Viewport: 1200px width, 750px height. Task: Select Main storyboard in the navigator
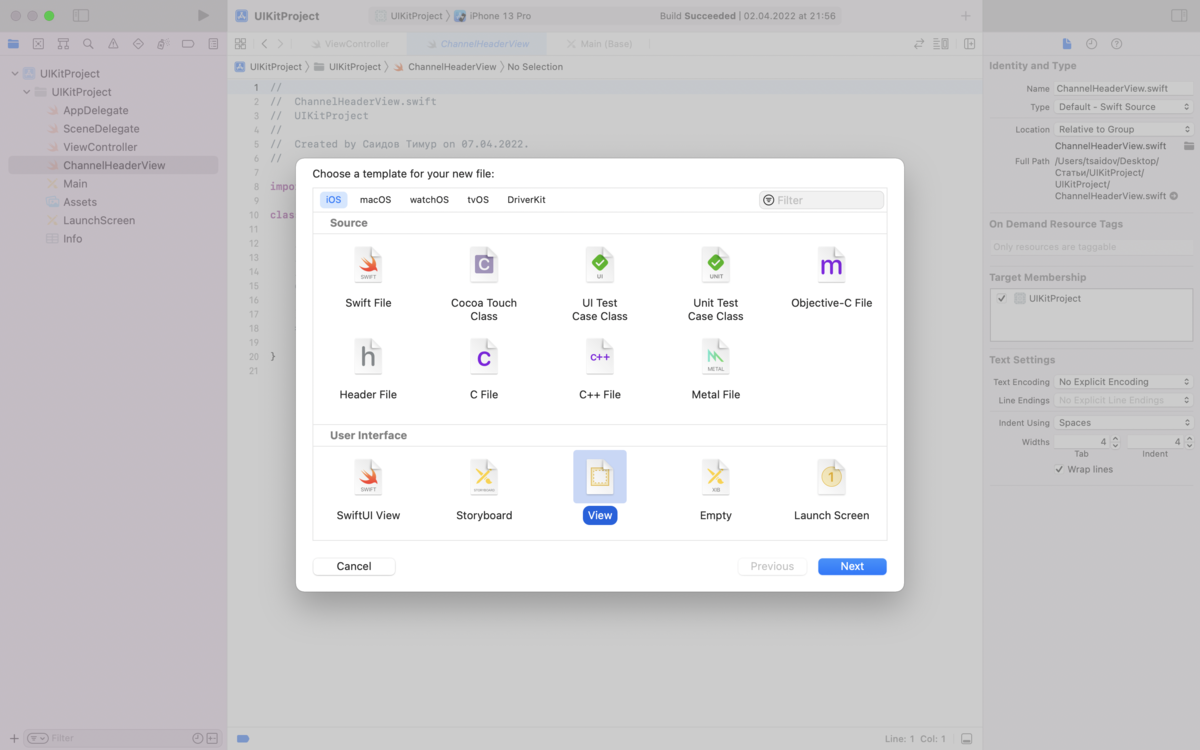coord(75,184)
